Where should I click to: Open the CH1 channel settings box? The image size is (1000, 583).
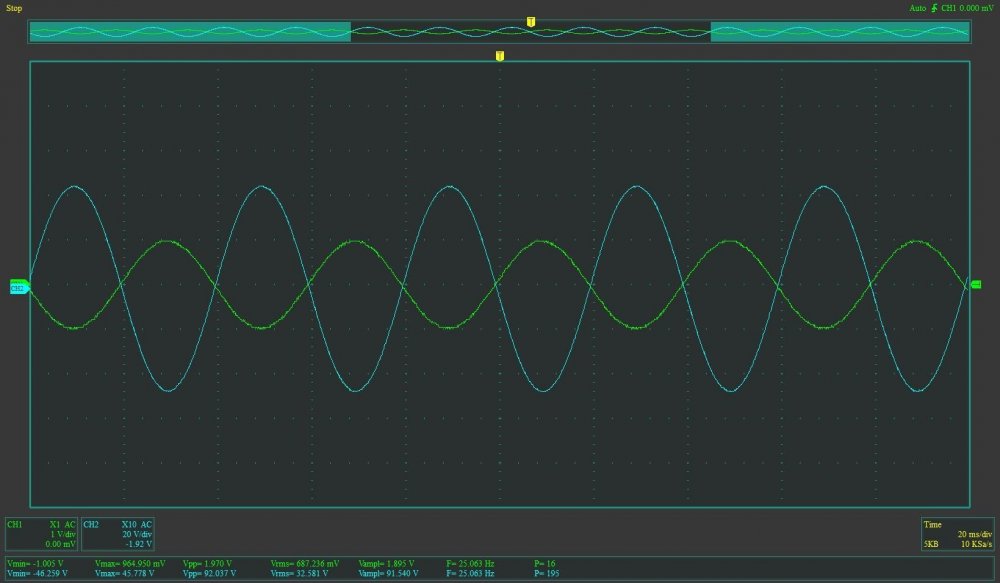pos(41,534)
